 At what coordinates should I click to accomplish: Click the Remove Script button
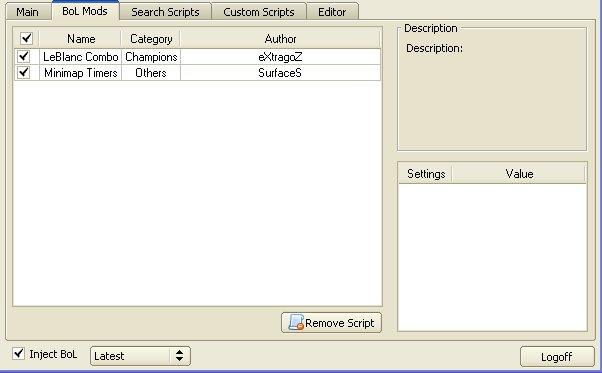click(331, 323)
